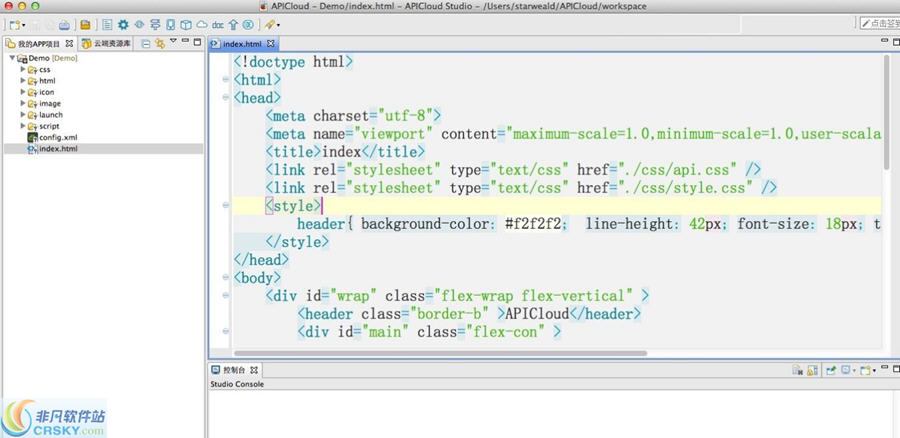
Task: Click the display selected console icon
Action: (845, 370)
